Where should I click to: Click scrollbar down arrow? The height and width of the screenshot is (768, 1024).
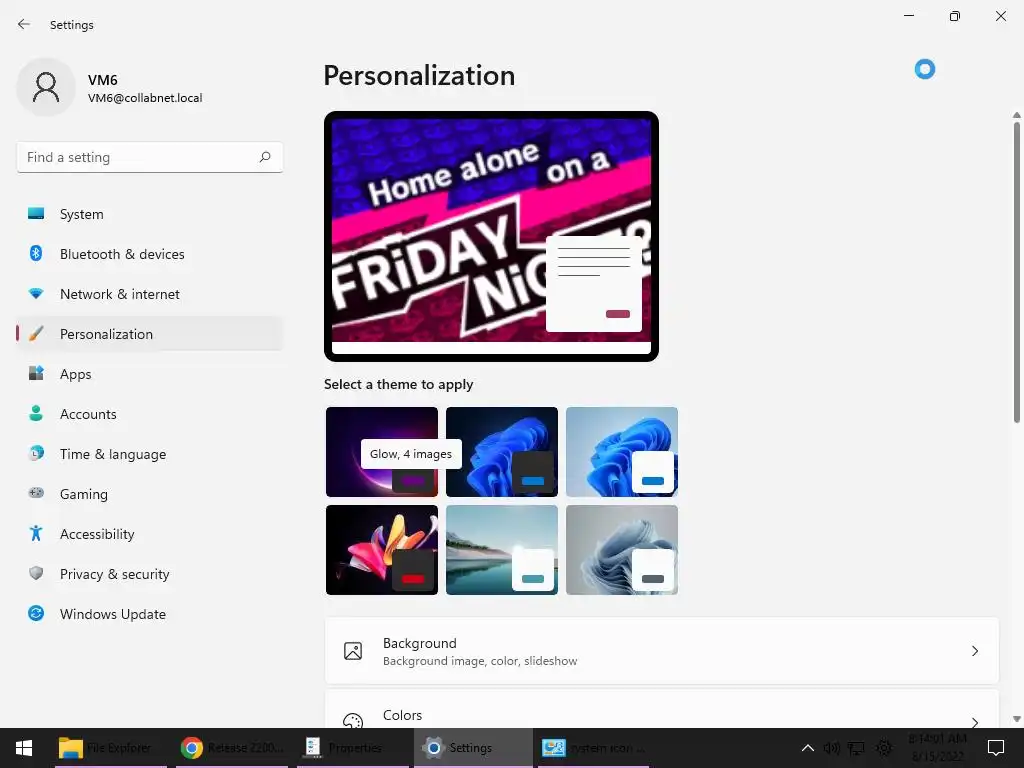[x=1016, y=719]
